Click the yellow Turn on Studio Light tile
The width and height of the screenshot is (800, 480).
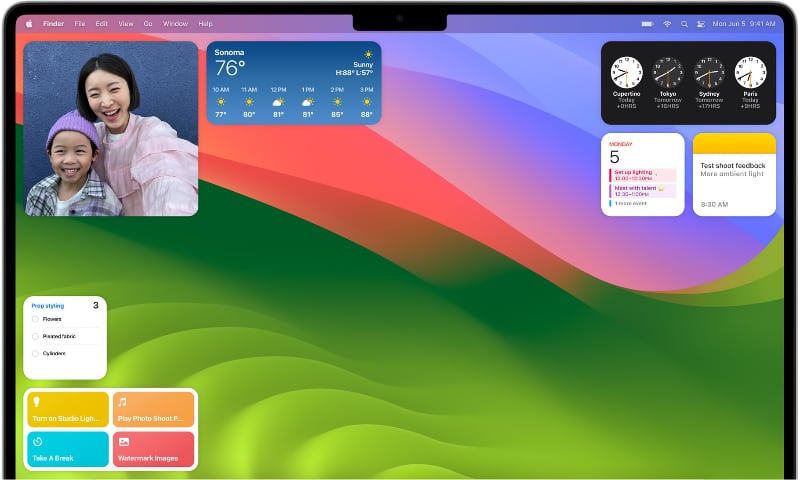click(68, 409)
